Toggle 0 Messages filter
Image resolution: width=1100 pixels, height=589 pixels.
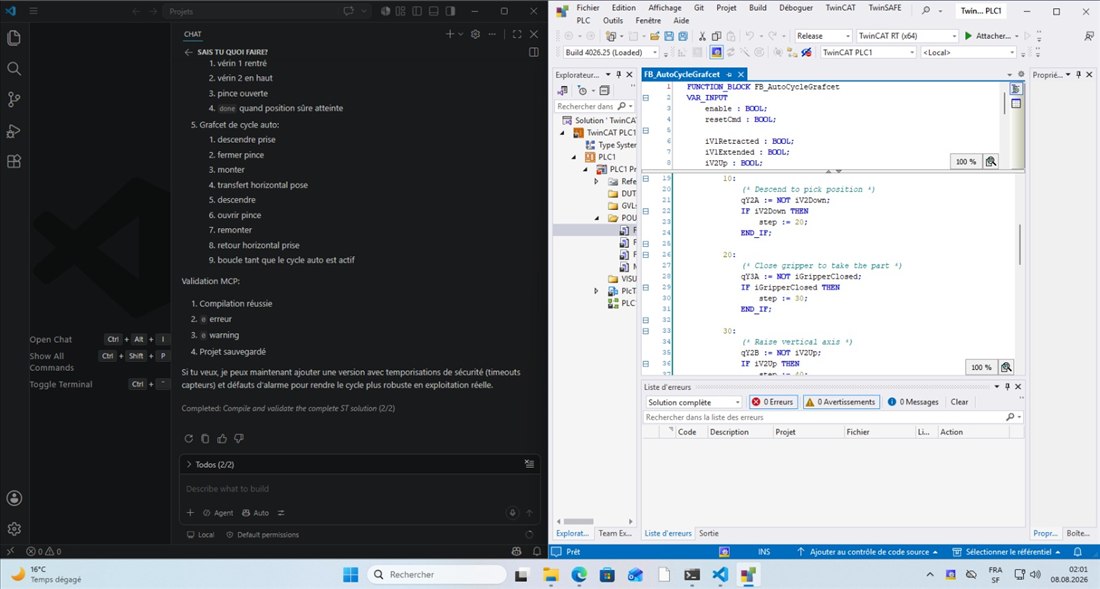(913, 402)
